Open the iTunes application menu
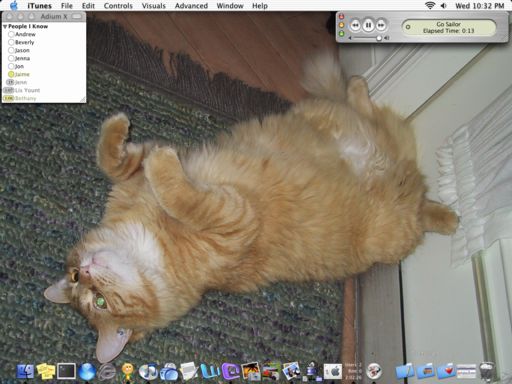Screen dimensions: 512x384 click(x=39, y=6)
